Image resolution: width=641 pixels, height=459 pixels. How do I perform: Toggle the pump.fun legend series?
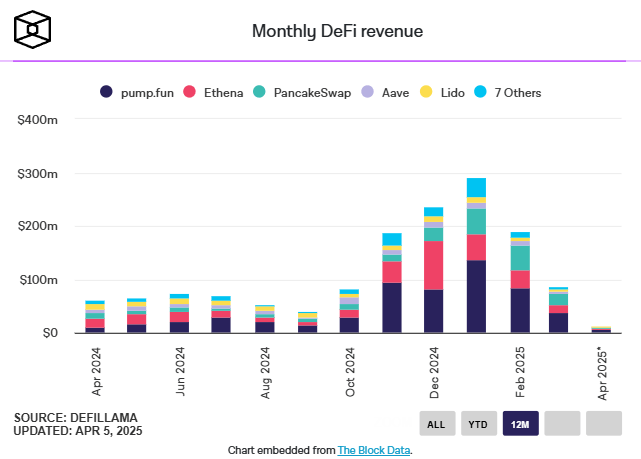pos(137,92)
